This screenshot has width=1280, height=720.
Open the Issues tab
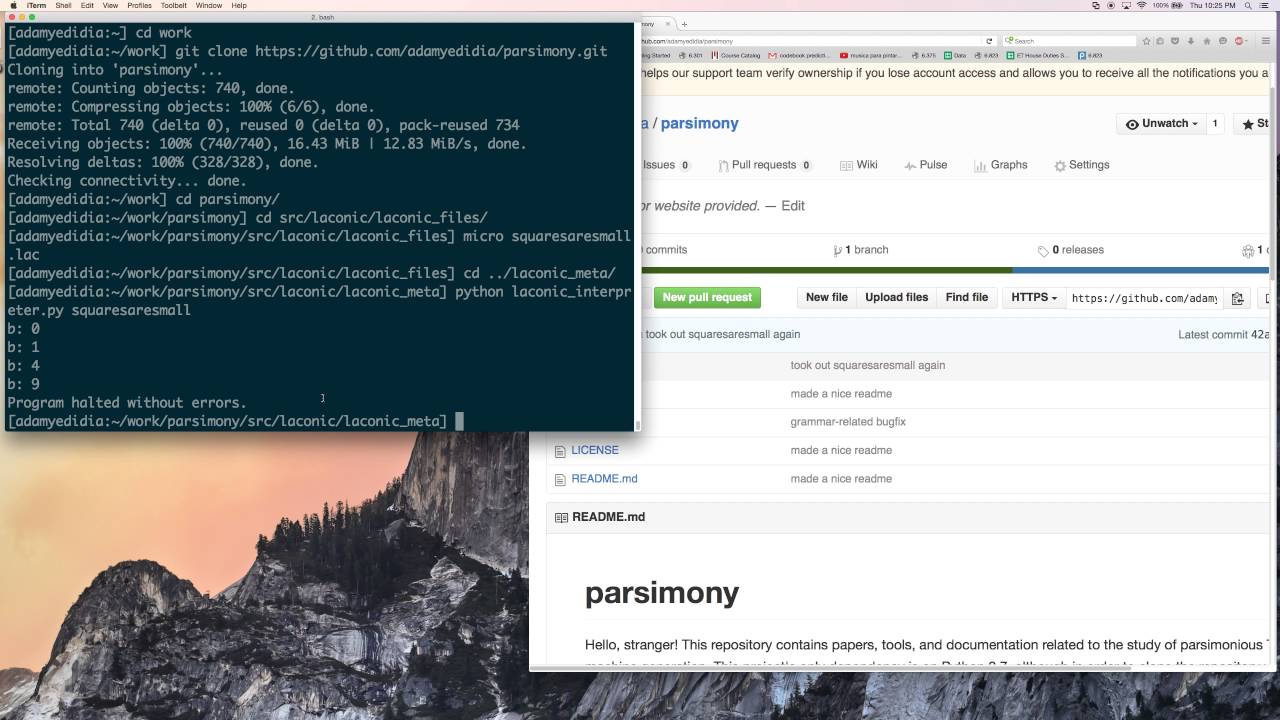tap(665, 165)
